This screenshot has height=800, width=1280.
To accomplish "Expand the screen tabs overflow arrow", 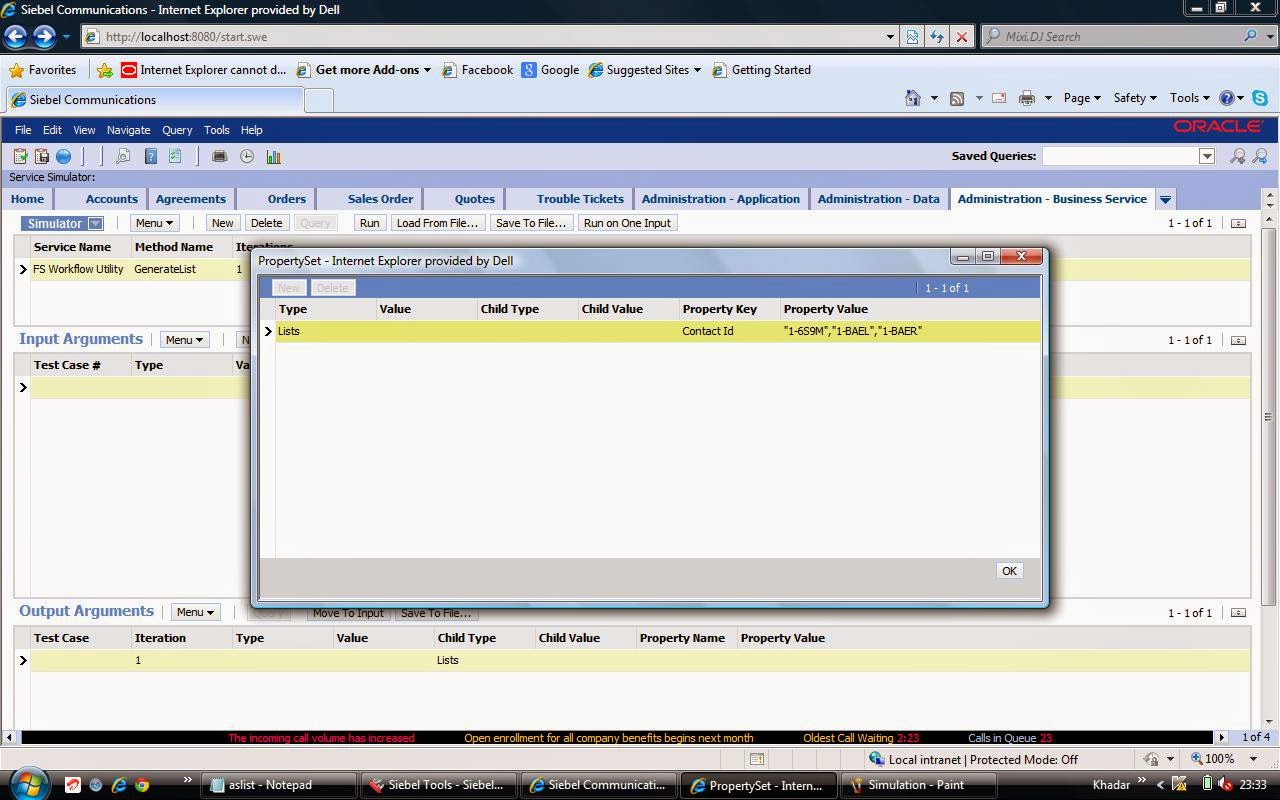I will (1165, 199).
